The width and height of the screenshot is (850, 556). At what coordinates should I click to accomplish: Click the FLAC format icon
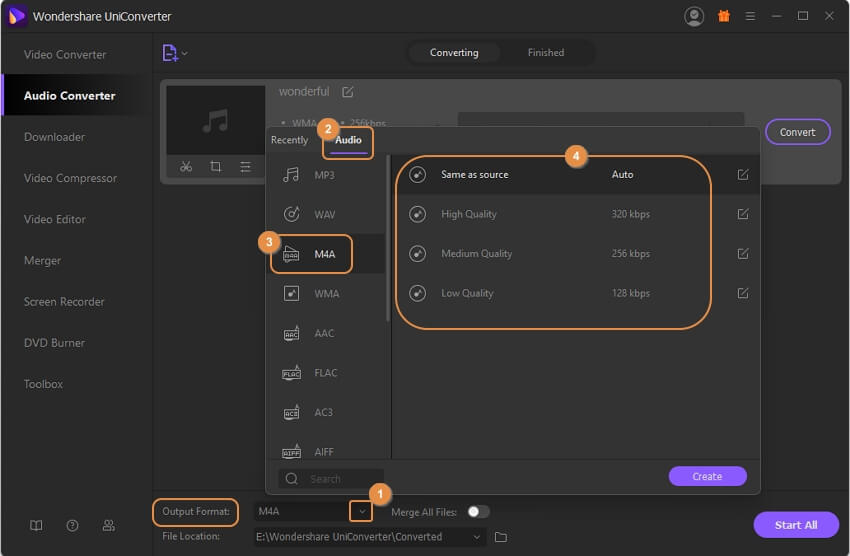291,373
